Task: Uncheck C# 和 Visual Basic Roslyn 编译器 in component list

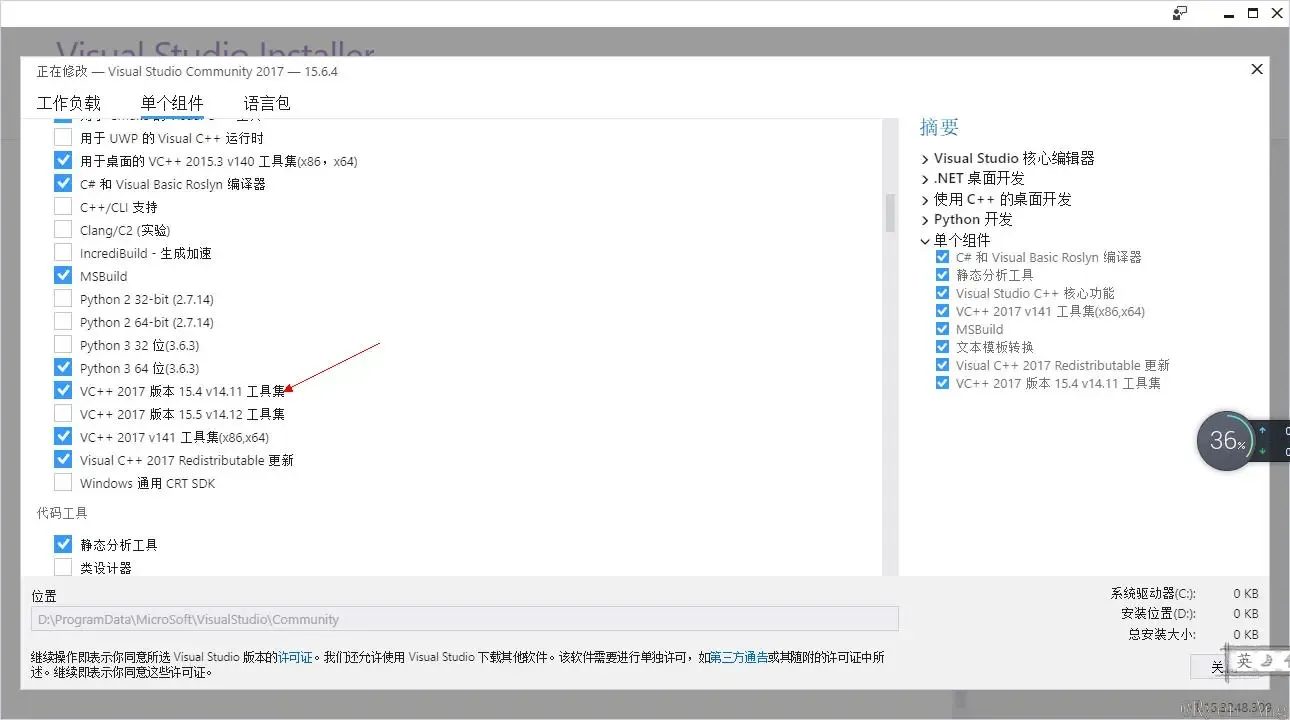Action: [63, 184]
